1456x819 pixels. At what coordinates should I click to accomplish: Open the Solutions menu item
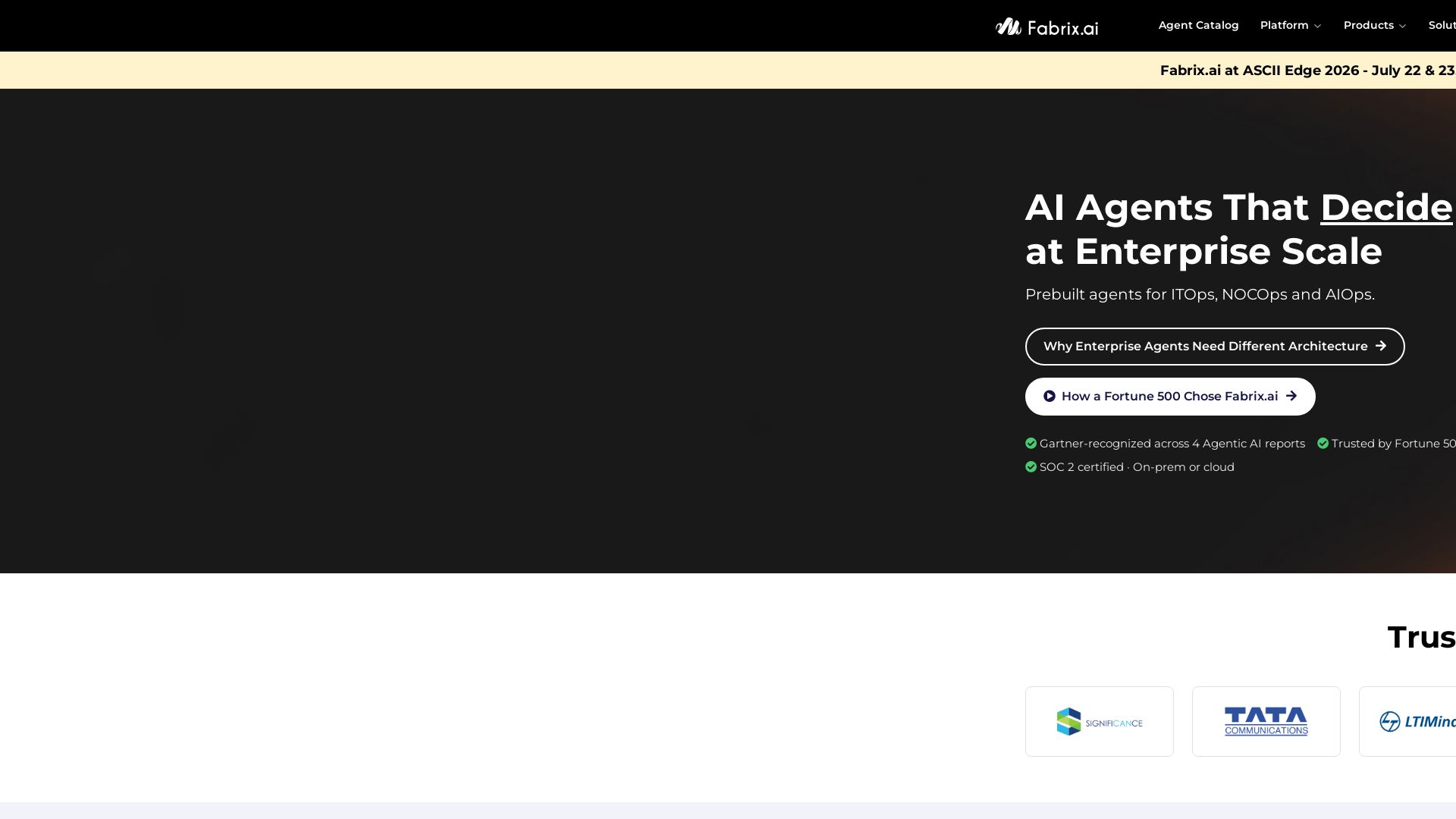[1442, 26]
